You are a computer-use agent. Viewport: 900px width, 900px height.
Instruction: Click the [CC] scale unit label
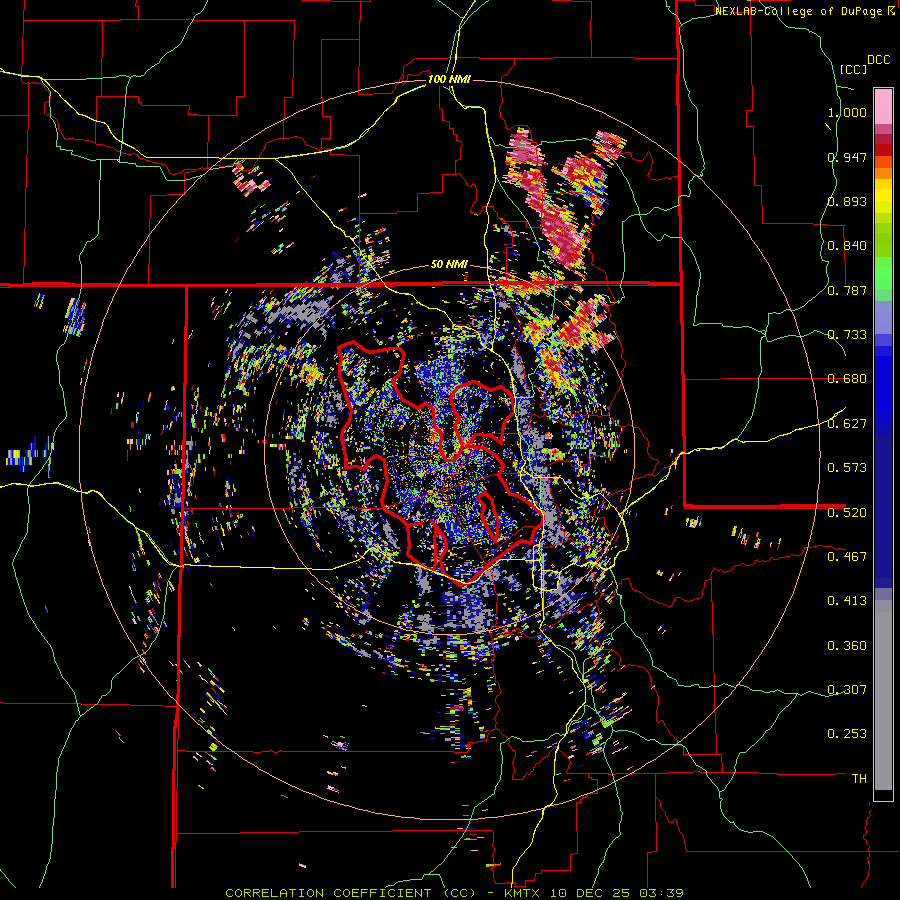tap(854, 69)
